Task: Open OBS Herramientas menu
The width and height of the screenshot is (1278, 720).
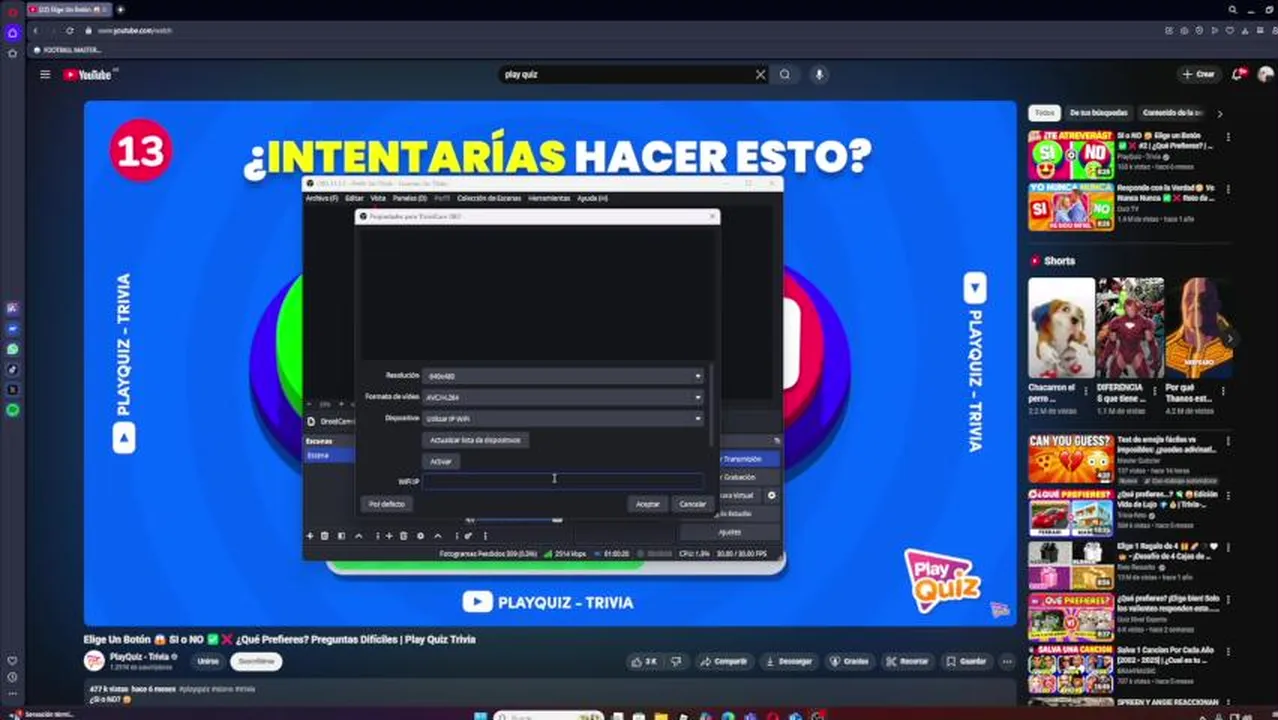Action: 549,198
